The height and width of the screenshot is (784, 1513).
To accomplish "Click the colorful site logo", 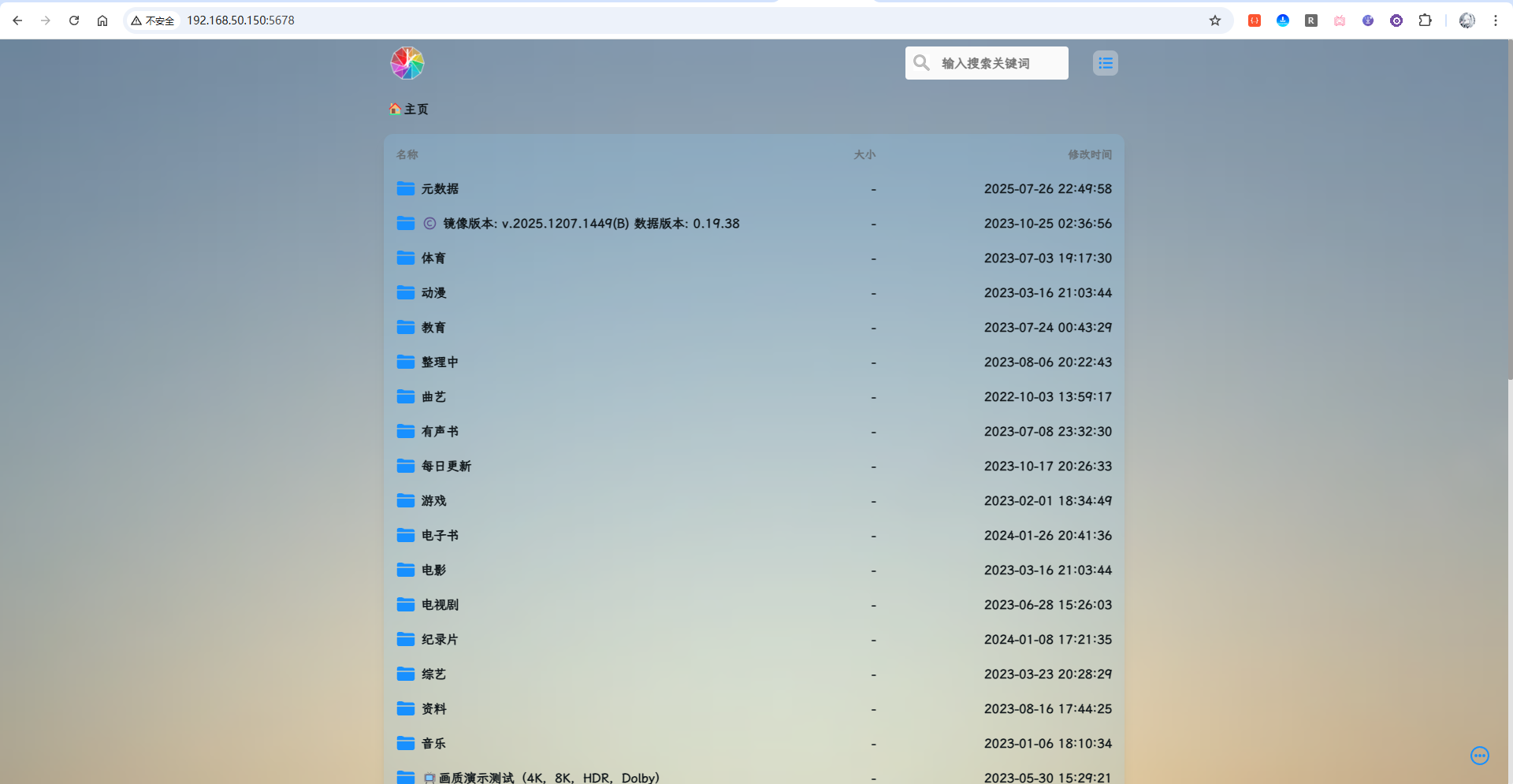I will coord(407,63).
